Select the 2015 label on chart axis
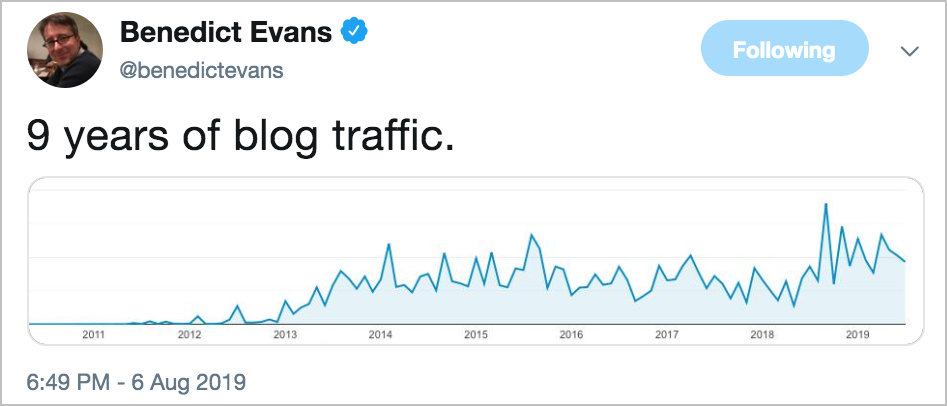The image size is (947, 406). click(x=475, y=335)
